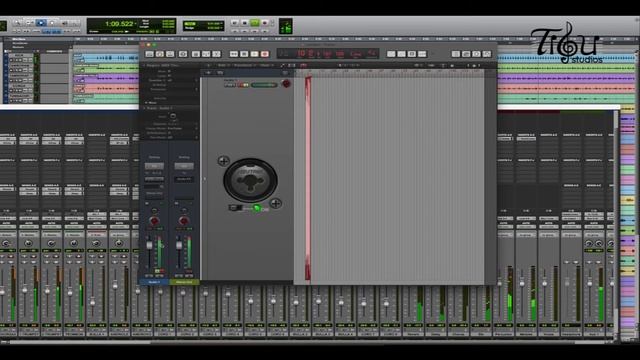Click the add track plus button in Logic
Screen dimensions: 640x360
coord(208,73)
